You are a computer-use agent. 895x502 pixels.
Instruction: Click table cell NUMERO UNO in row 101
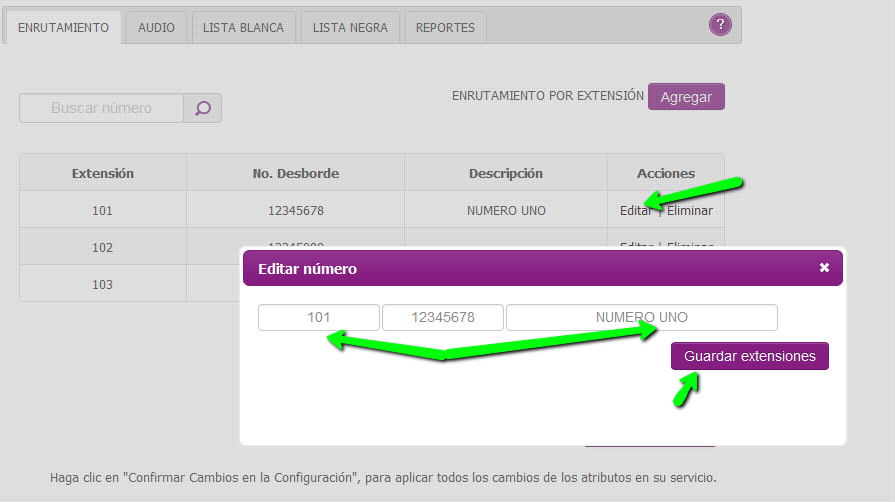(506, 211)
